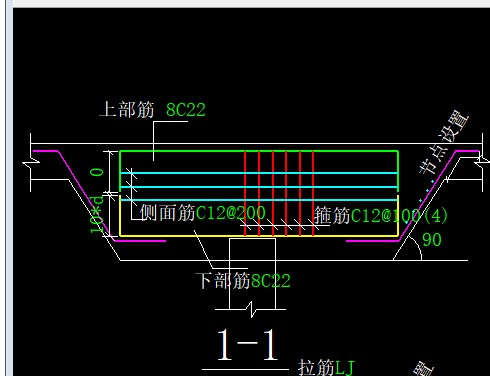
Task: Select stirrup value C12@100(4)
Action: pyautogui.click(x=399, y=216)
